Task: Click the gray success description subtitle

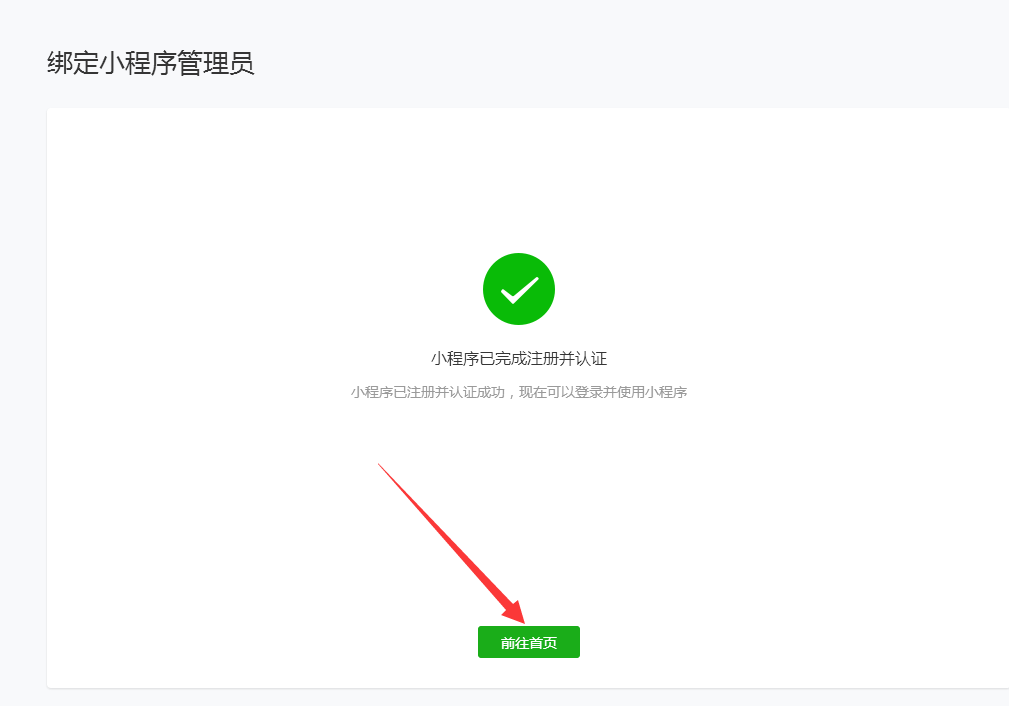Action: point(519,392)
